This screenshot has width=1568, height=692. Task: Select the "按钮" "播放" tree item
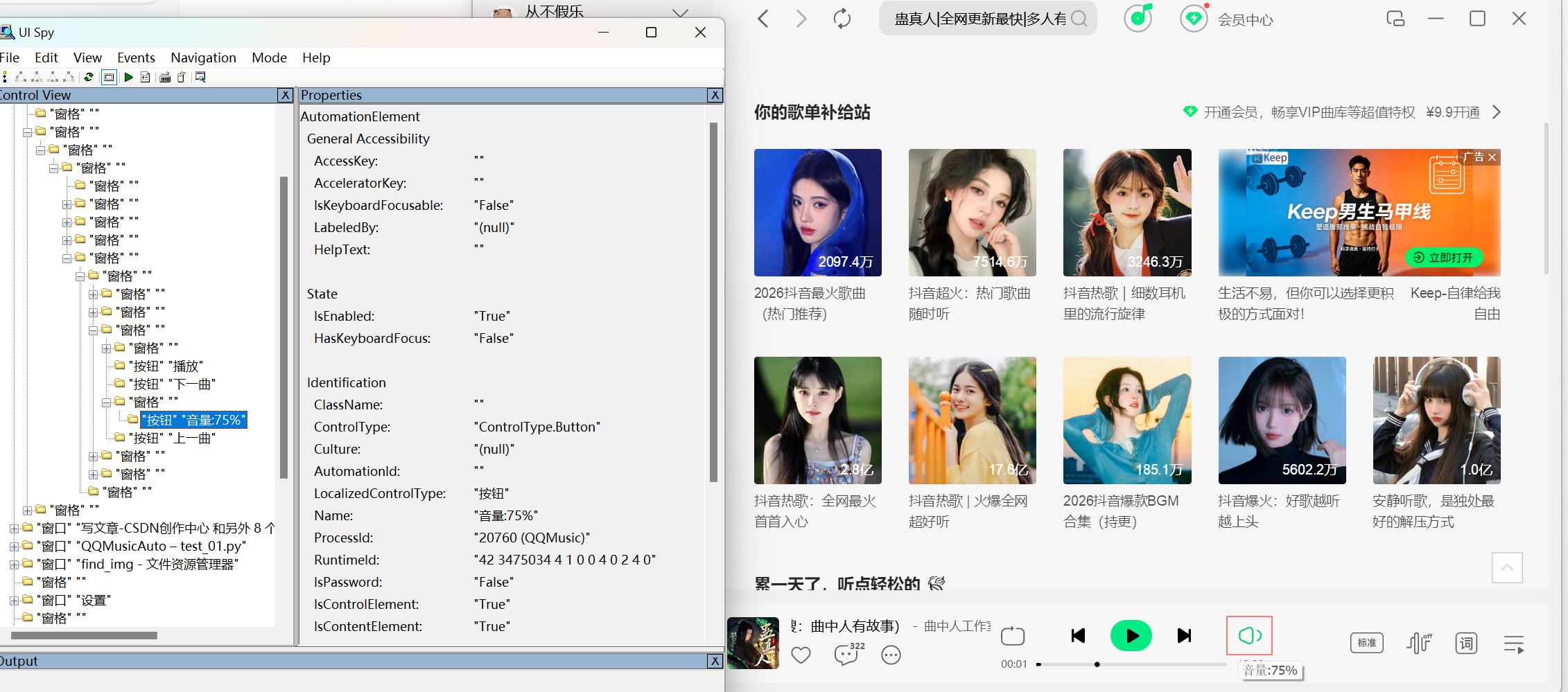[x=166, y=366]
